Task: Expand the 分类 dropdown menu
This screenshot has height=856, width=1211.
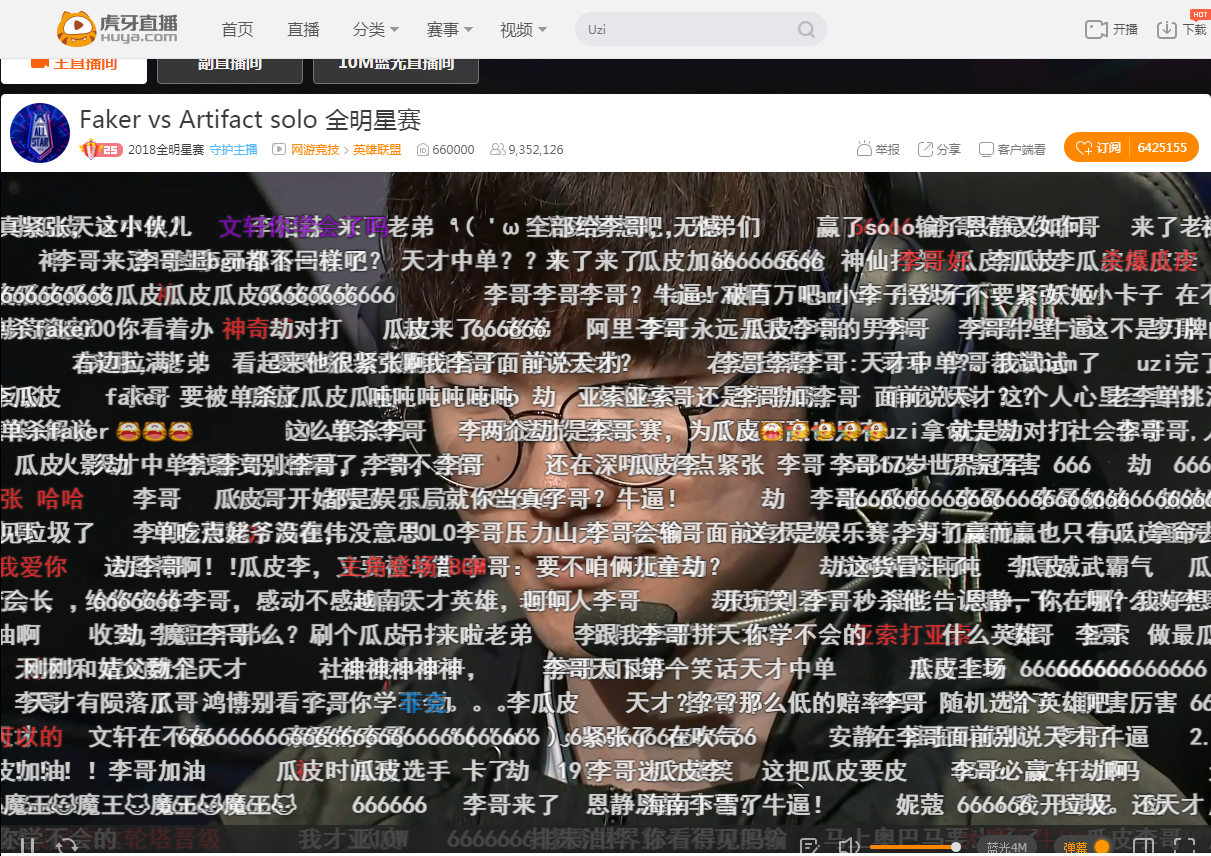Action: (376, 30)
